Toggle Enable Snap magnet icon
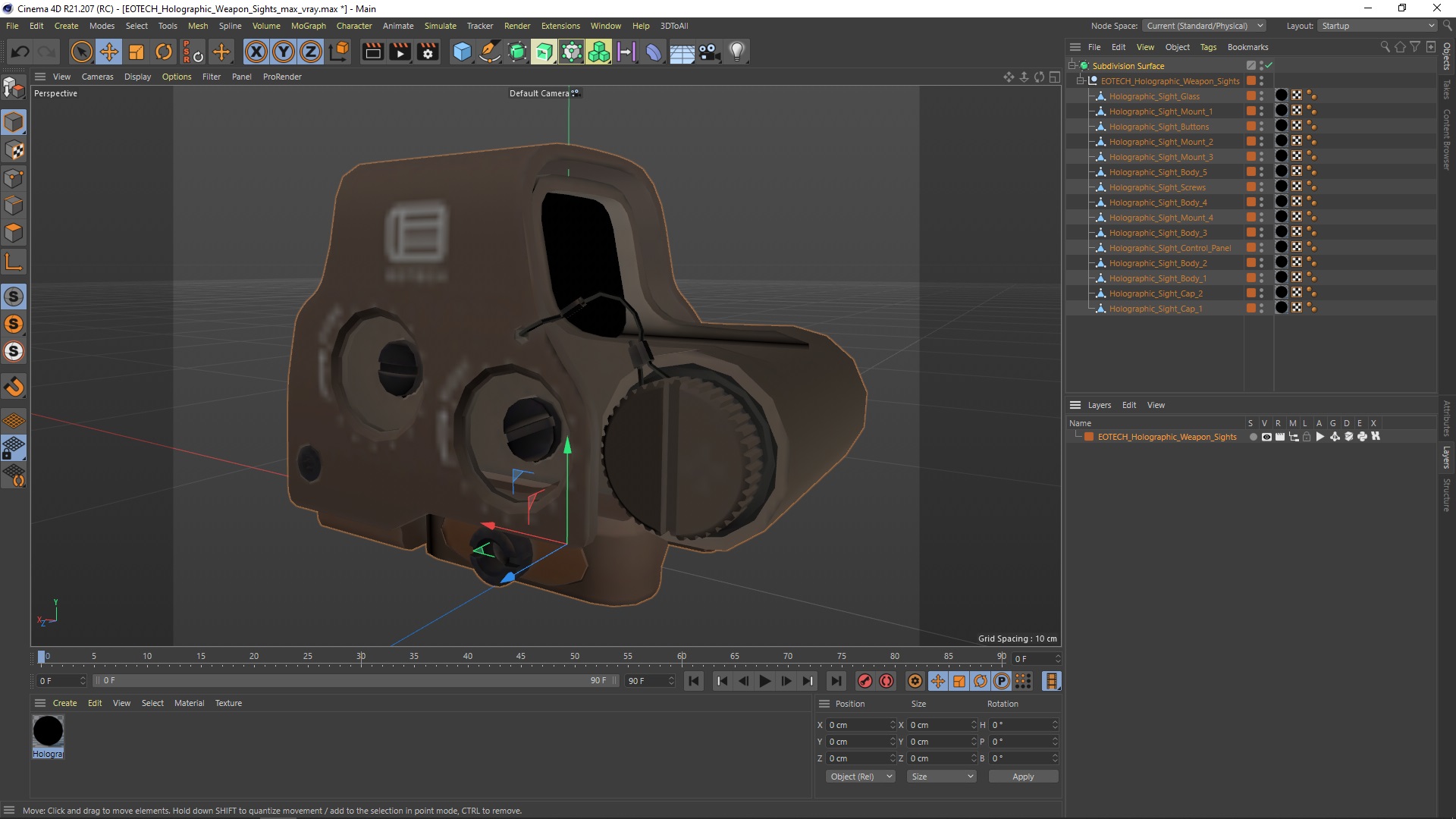This screenshot has width=1456, height=819. click(x=14, y=387)
